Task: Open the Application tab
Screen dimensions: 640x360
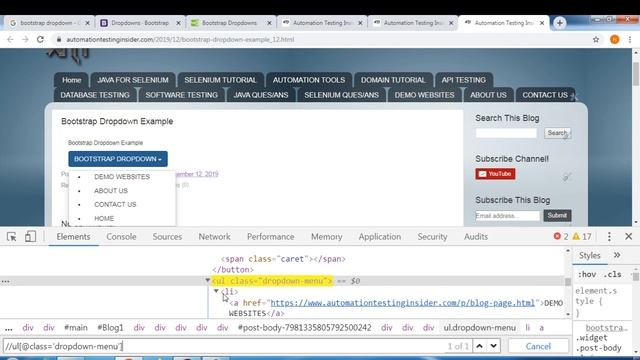Action: (380, 237)
